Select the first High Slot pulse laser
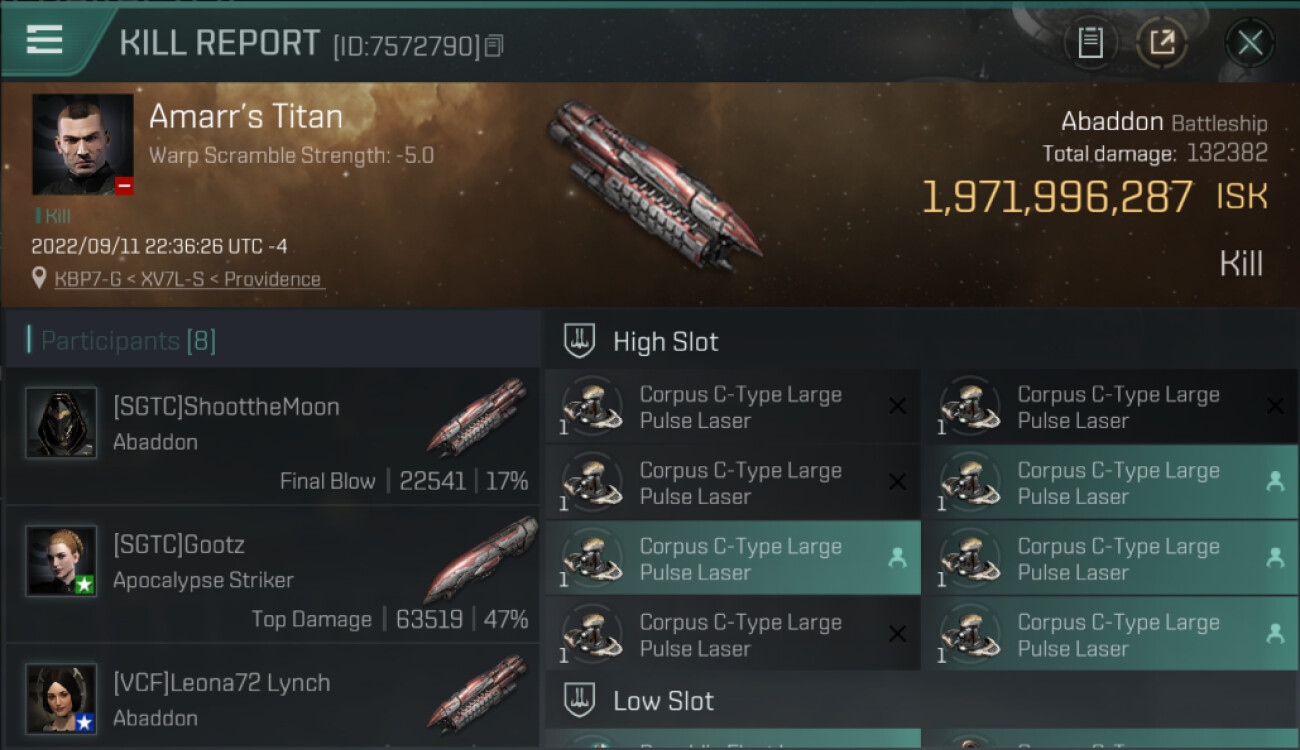Screen dimensions: 1300x750 (x=732, y=407)
